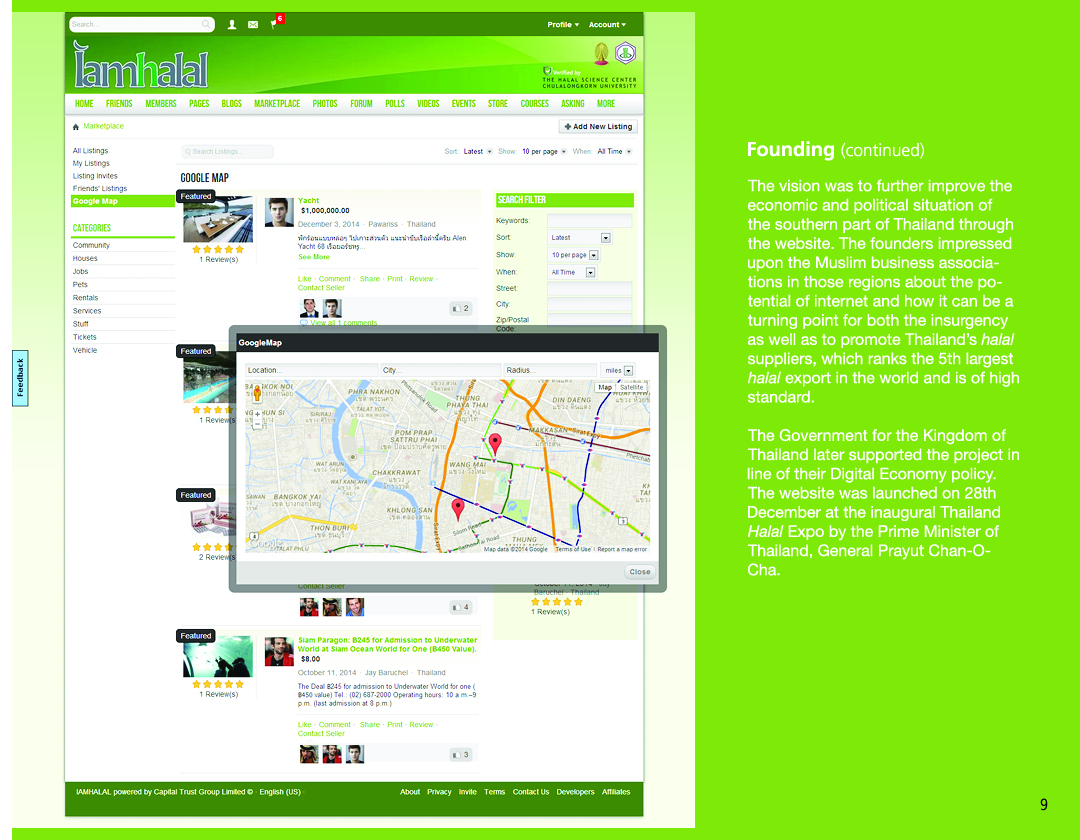This screenshot has height=840, width=1080.
Task: Click Yacht listing like count badge showing 2
Action: [x=460, y=308]
